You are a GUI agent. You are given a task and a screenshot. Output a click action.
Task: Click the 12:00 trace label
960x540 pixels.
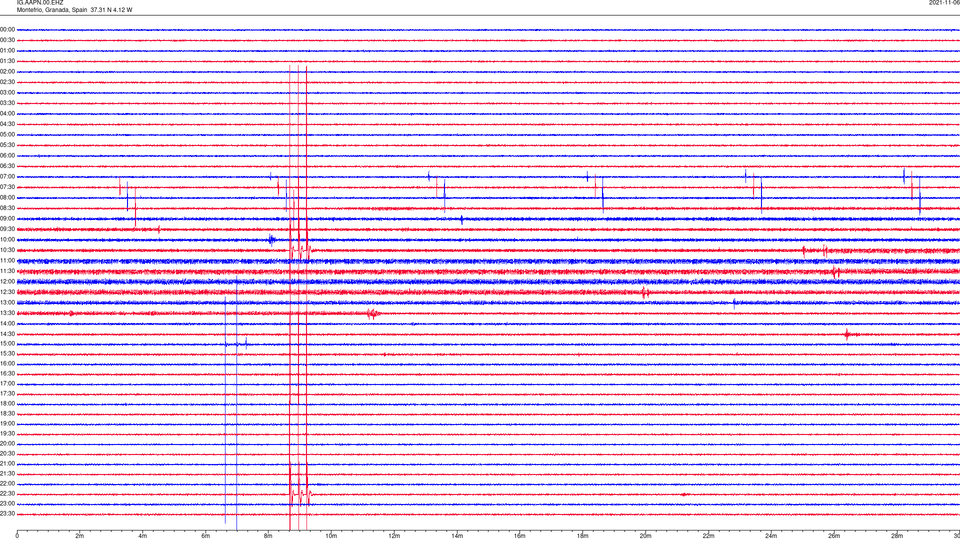tap(7, 282)
